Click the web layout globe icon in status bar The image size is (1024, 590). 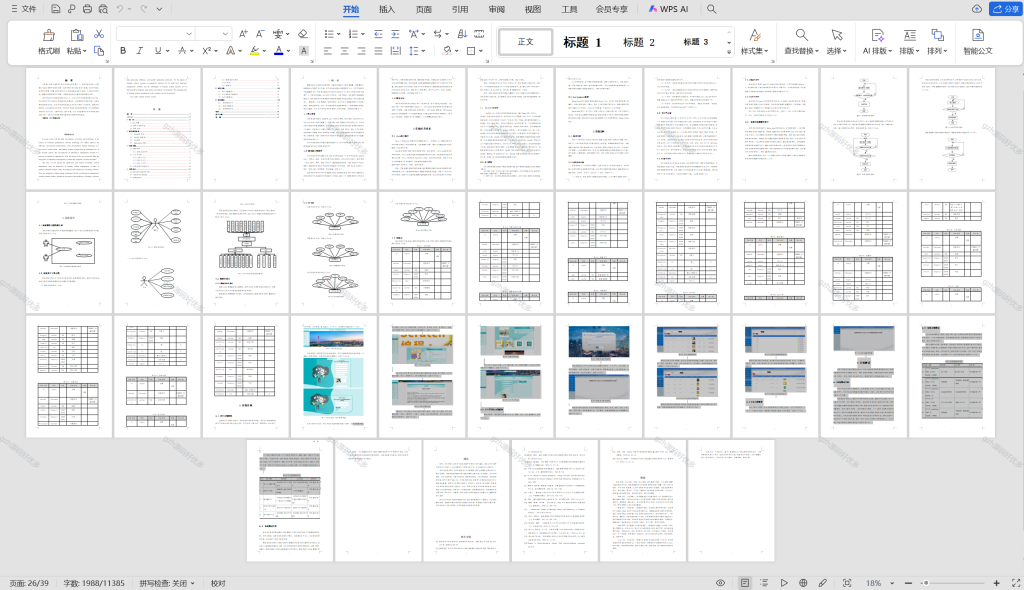[x=803, y=583]
